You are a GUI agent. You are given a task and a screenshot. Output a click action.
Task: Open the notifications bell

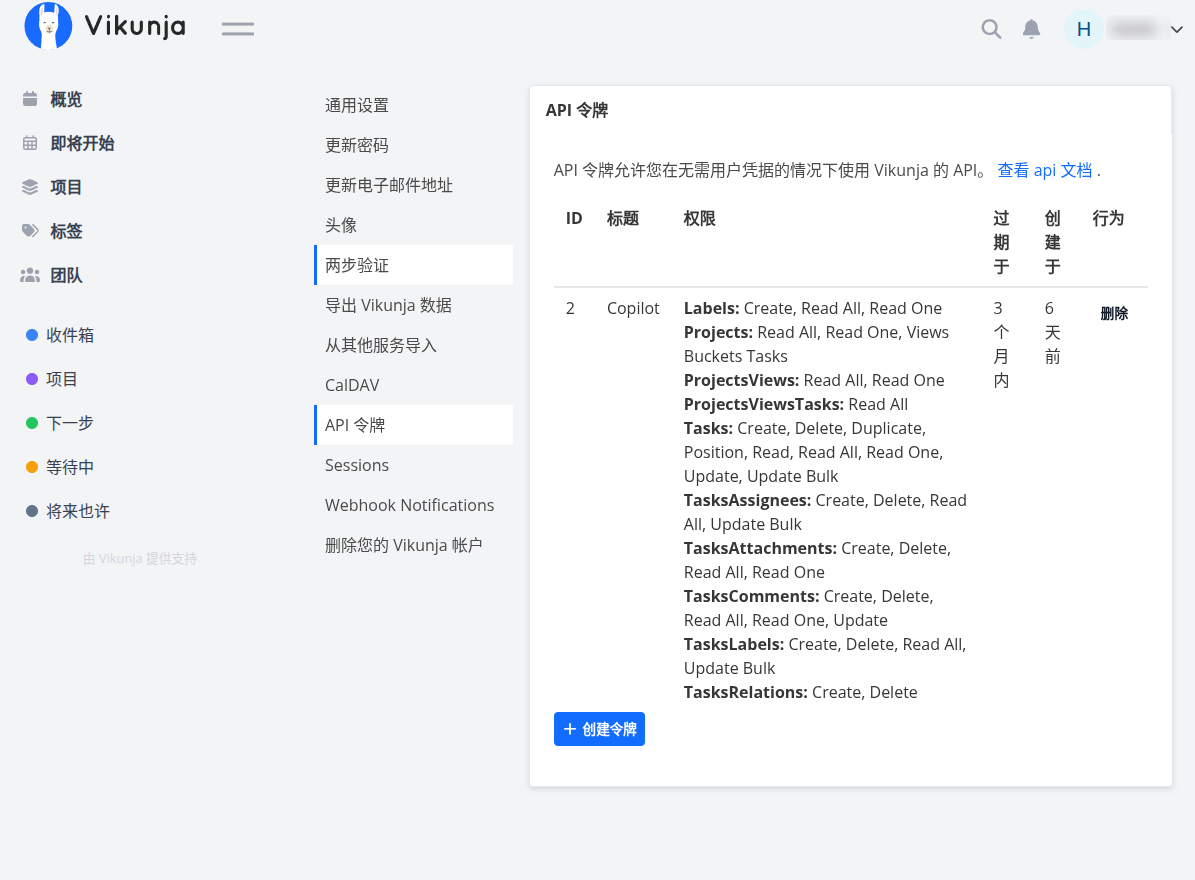(1031, 29)
